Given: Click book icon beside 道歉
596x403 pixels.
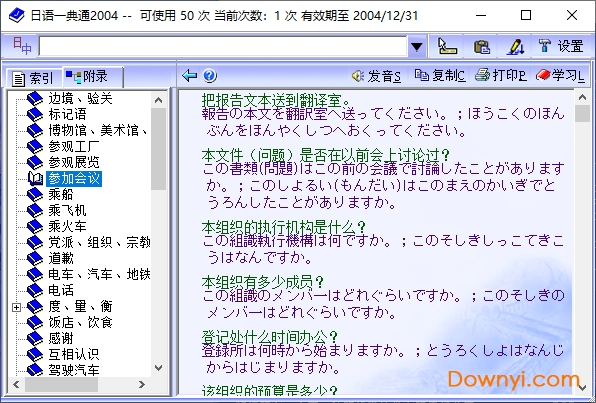Looking at the screenshot, I should (35, 259).
